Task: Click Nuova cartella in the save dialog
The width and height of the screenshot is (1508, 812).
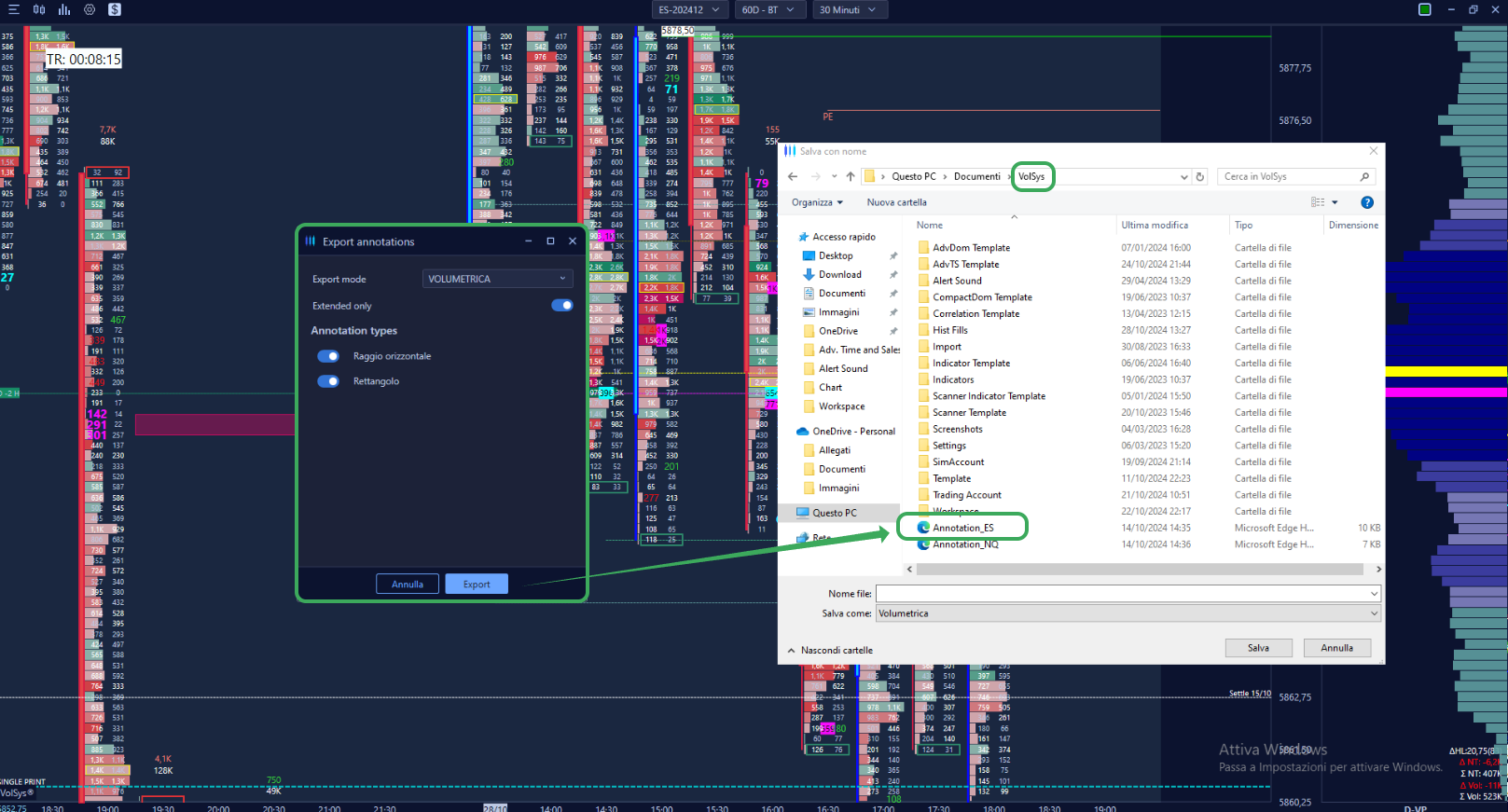Action: (896, 202)
